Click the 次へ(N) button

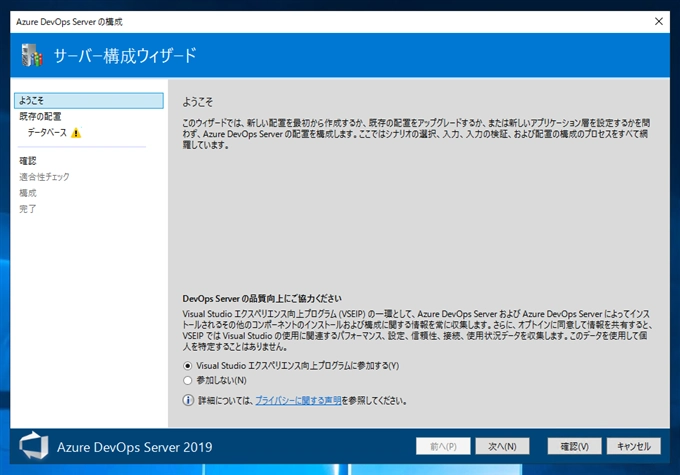click(502, 446)
